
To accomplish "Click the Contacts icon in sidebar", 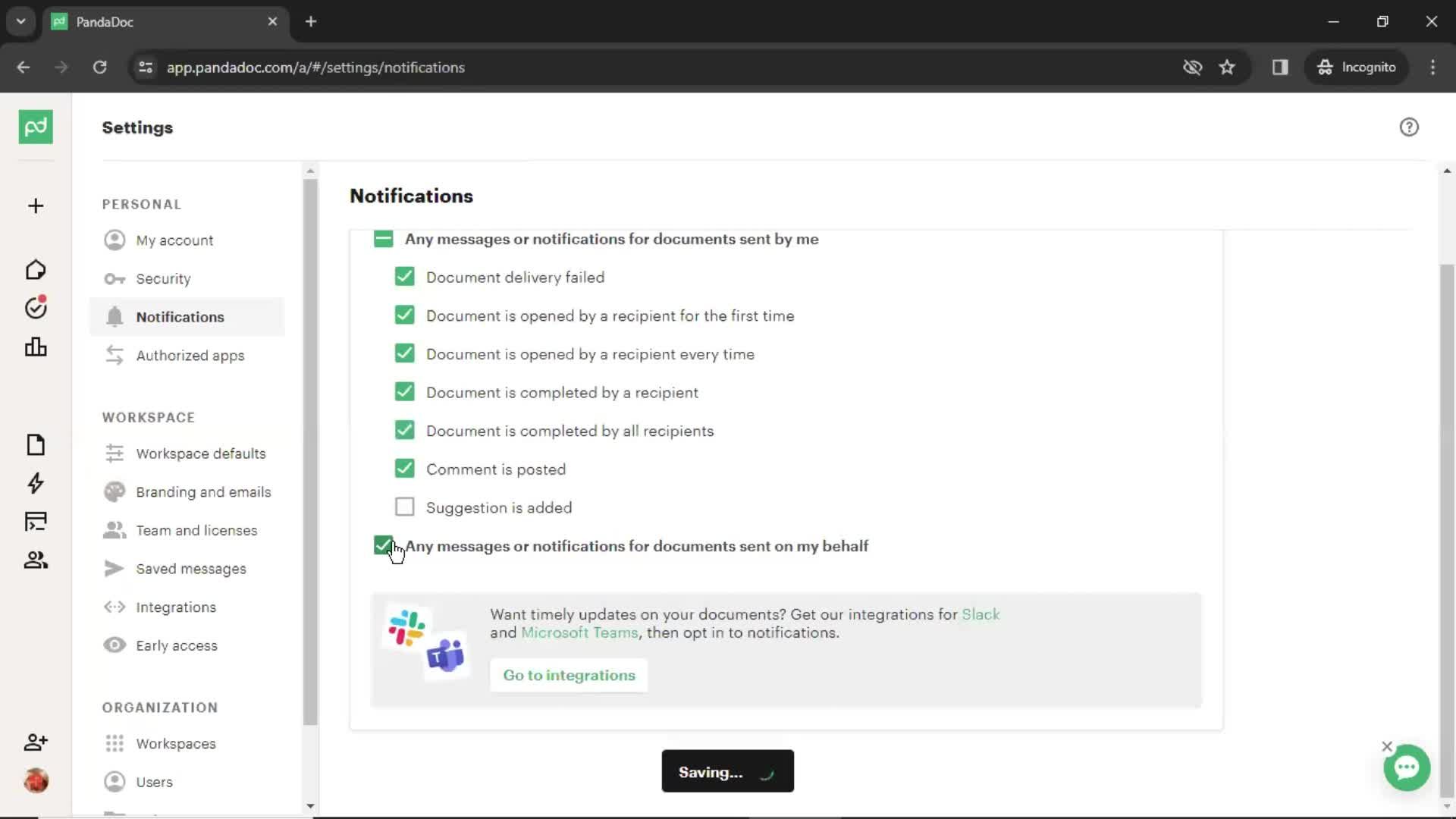I will [x=35, y=560].
